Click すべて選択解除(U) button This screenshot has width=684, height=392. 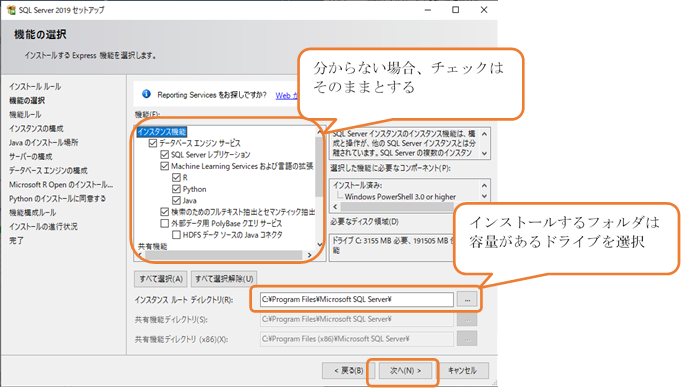224,279
